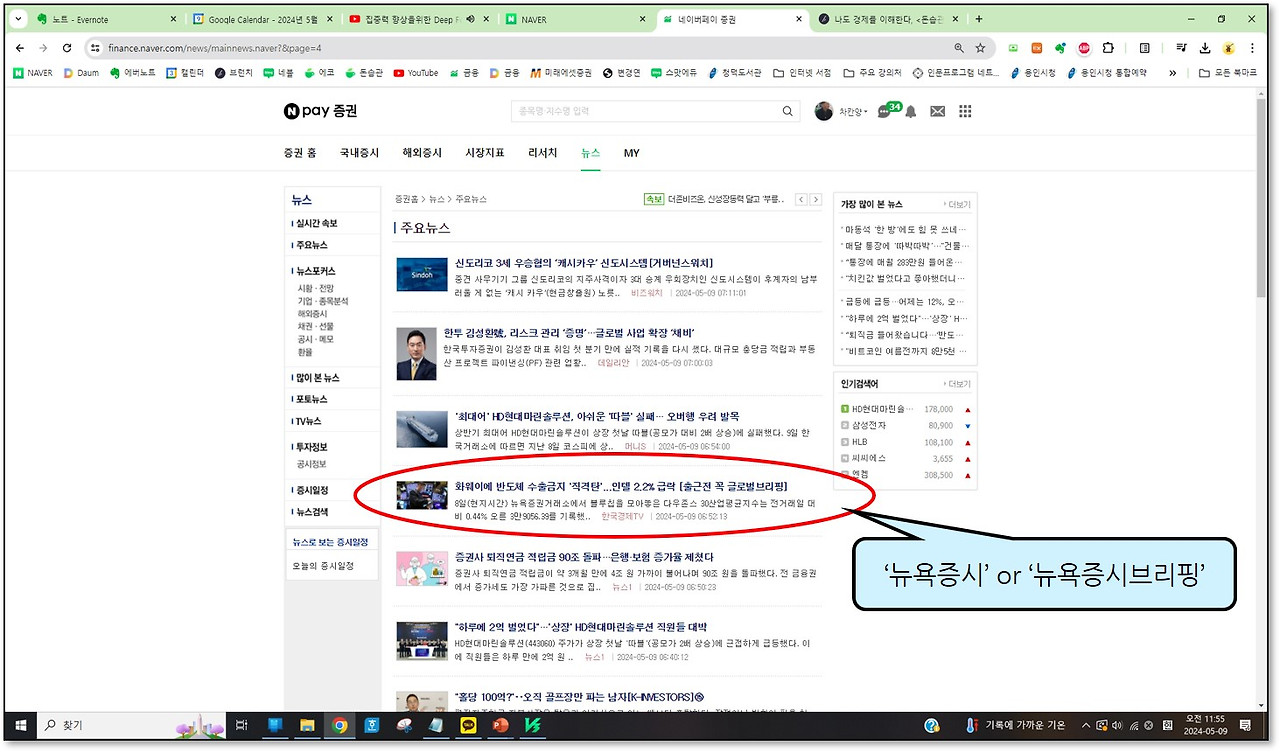Viewport: 1280px width, 752px height.
Task: Open the Sindoh article thumbnail
Action: click(421, 274)
